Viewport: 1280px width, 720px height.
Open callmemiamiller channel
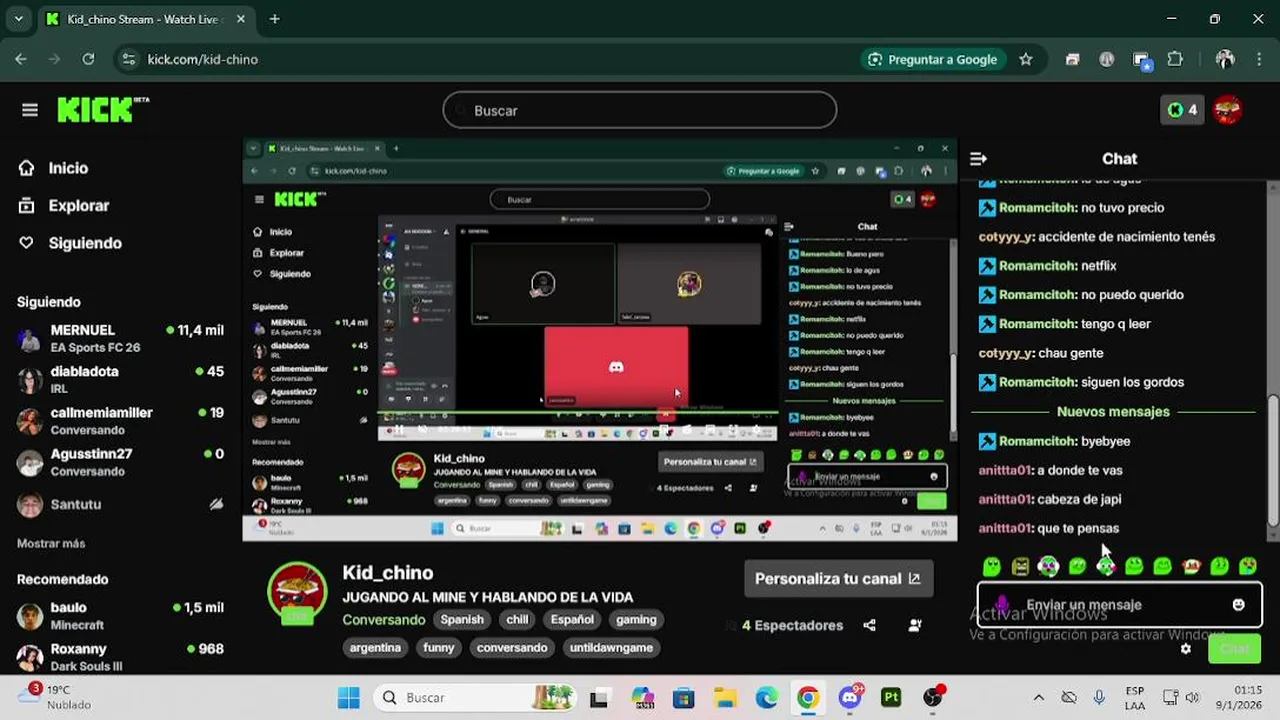coord(120,420)
